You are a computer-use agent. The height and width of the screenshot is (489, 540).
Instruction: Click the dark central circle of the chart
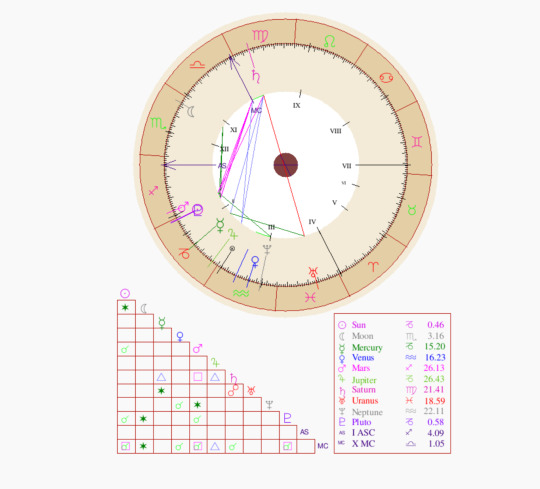click(286, 165)
